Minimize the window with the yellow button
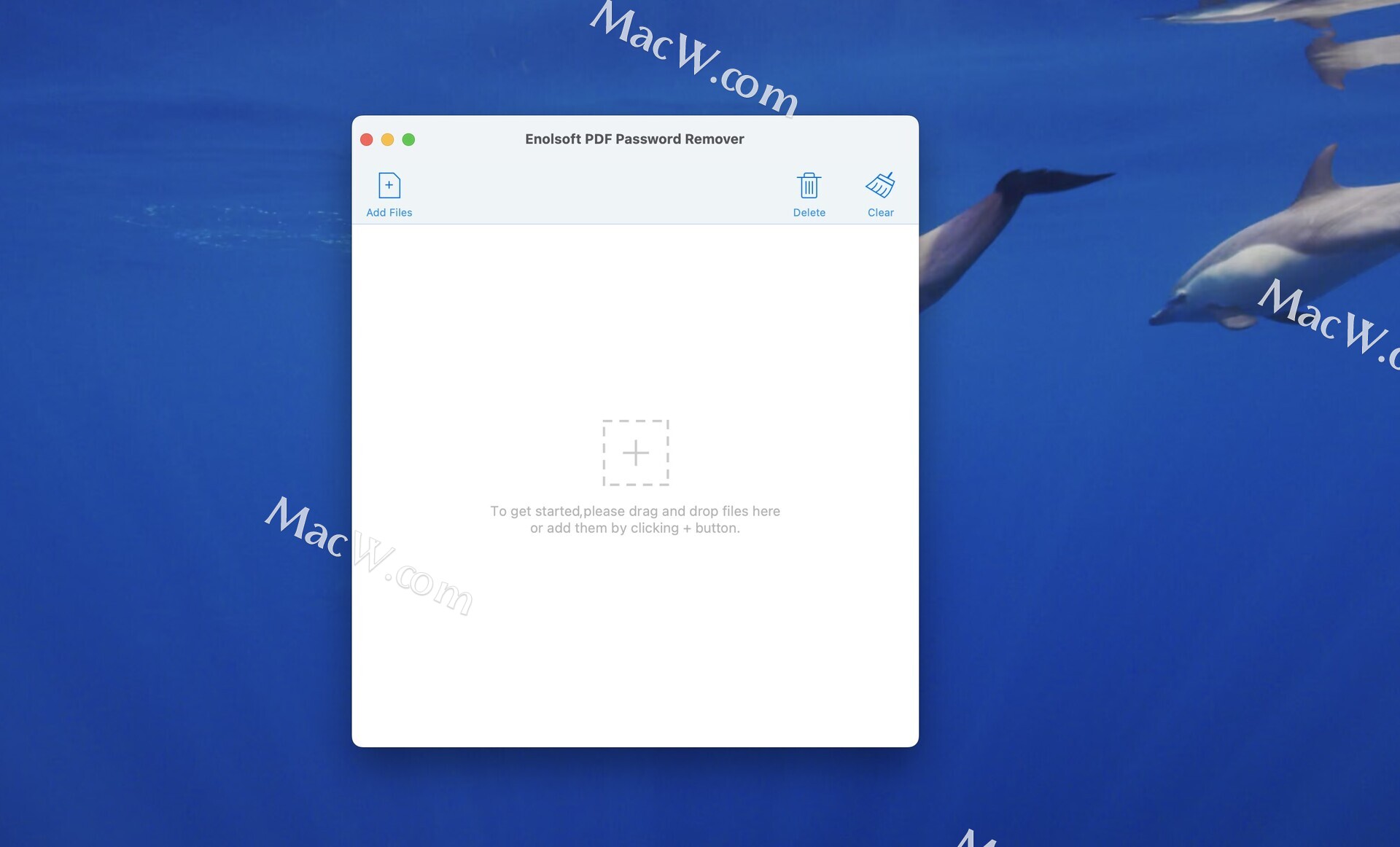1400x847 pixels. pos(388,139)
